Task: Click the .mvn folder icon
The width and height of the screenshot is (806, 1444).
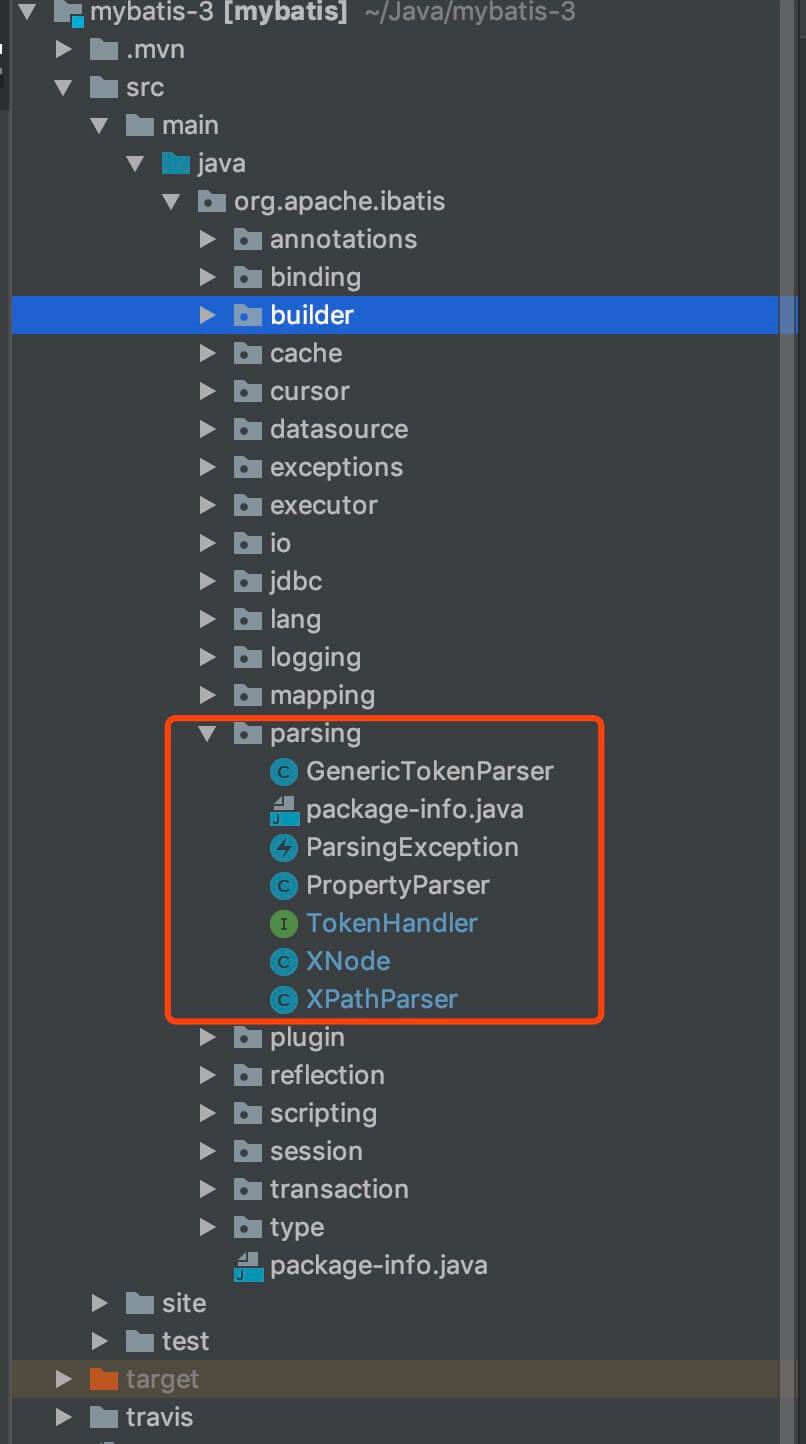Action: click(x=103, y=49)
